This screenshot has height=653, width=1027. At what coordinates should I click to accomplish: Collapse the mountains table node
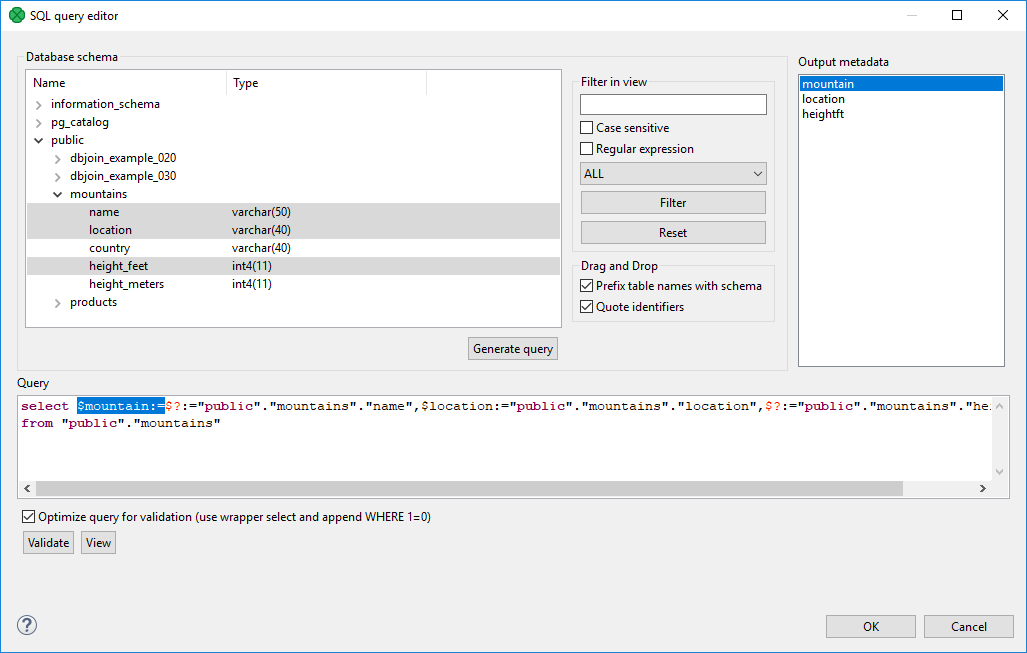point(57,193)
